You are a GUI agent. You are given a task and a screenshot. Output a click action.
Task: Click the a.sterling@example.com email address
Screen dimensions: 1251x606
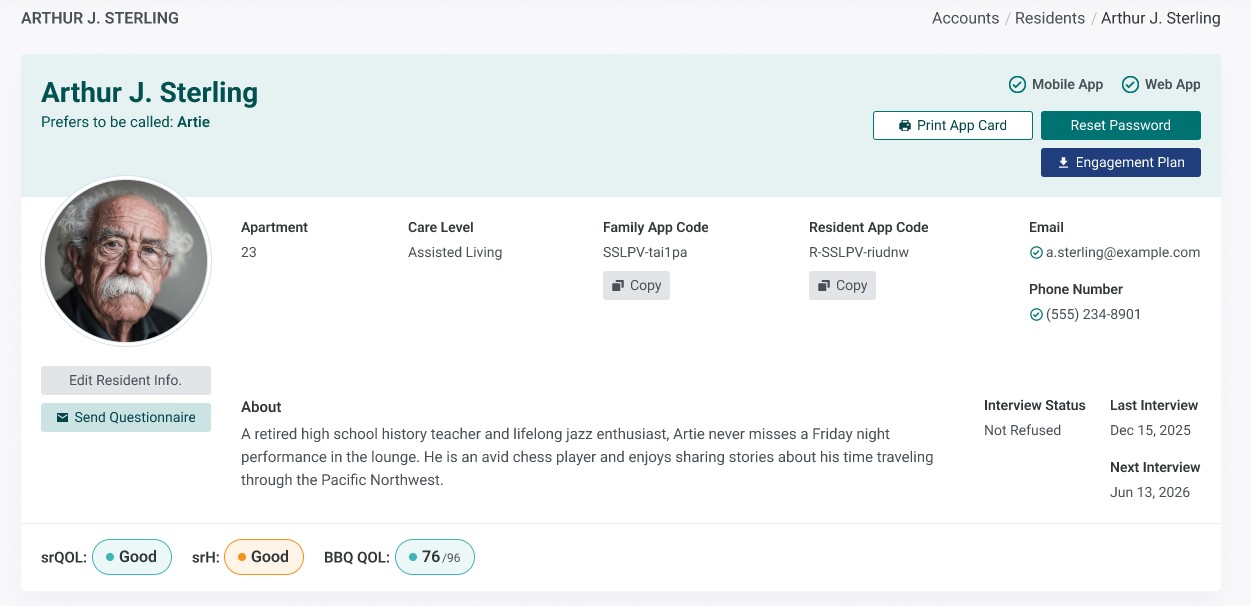1123,253
